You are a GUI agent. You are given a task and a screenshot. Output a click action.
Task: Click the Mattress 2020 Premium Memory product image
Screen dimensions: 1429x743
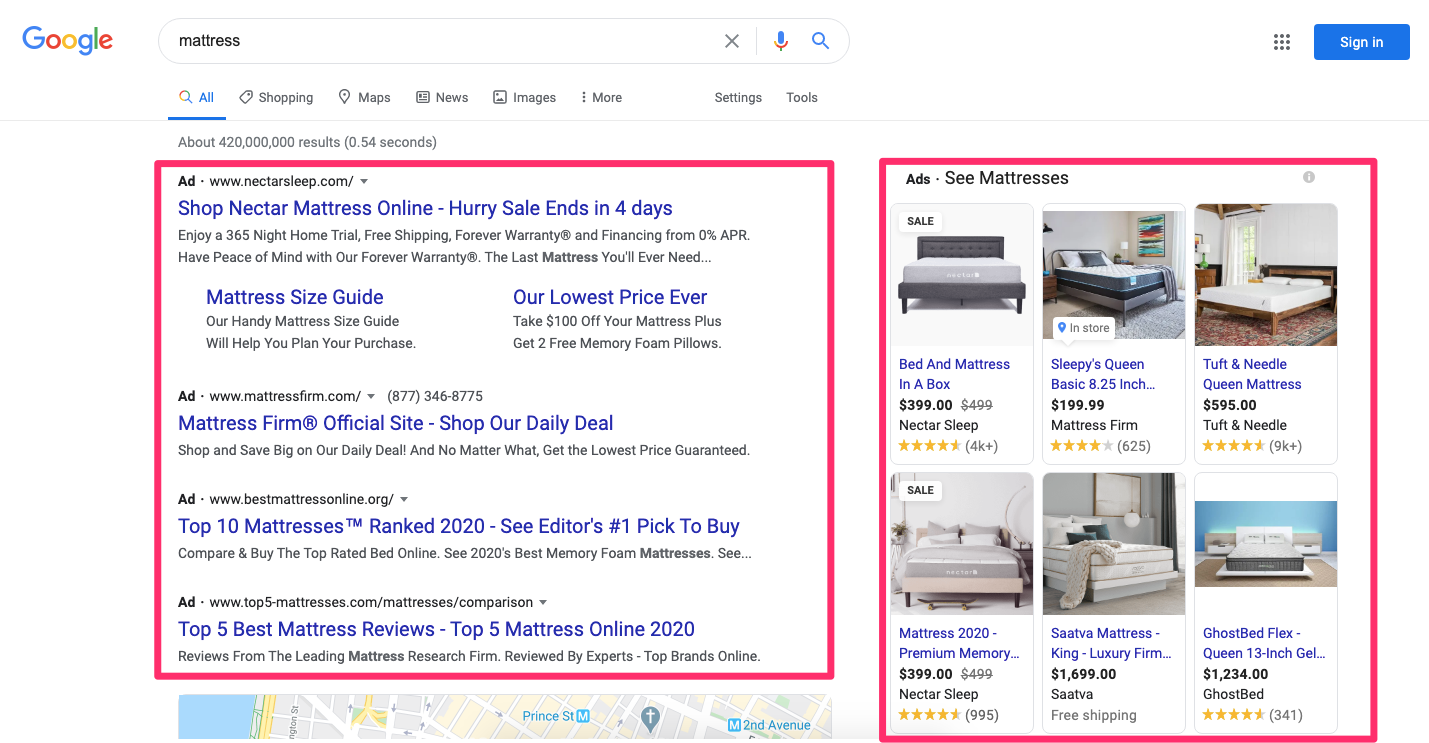(962, 544)
